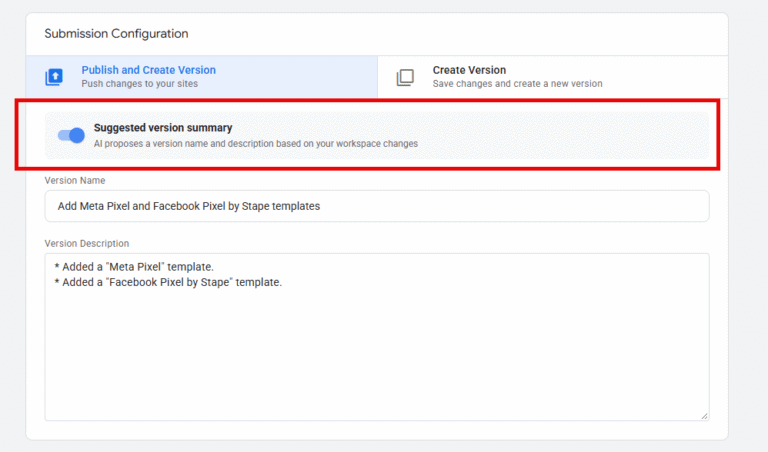This screenshot has height=452, width=768.
Task: Click 'Added a "Meta Pixel" template' line
Action: 134,267
